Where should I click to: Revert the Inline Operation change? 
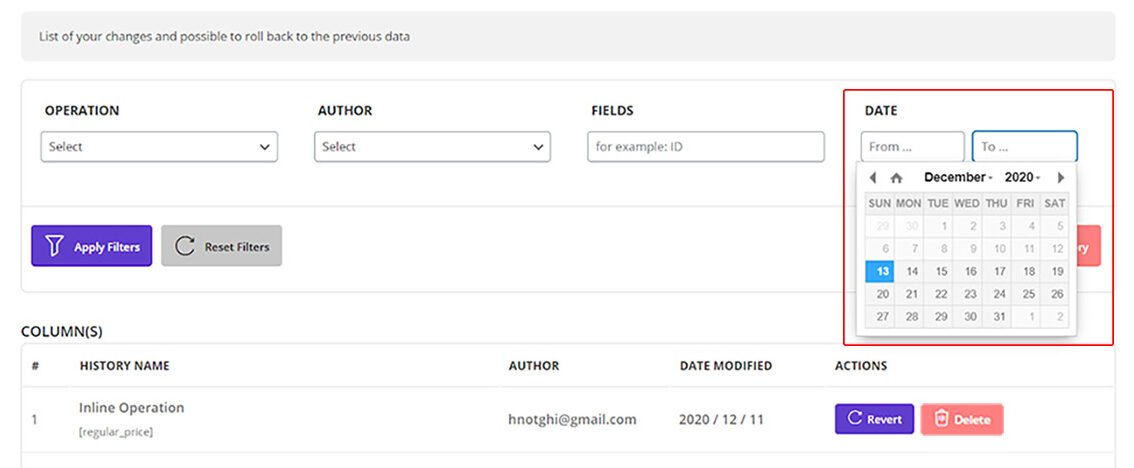[x=874, y=419]
